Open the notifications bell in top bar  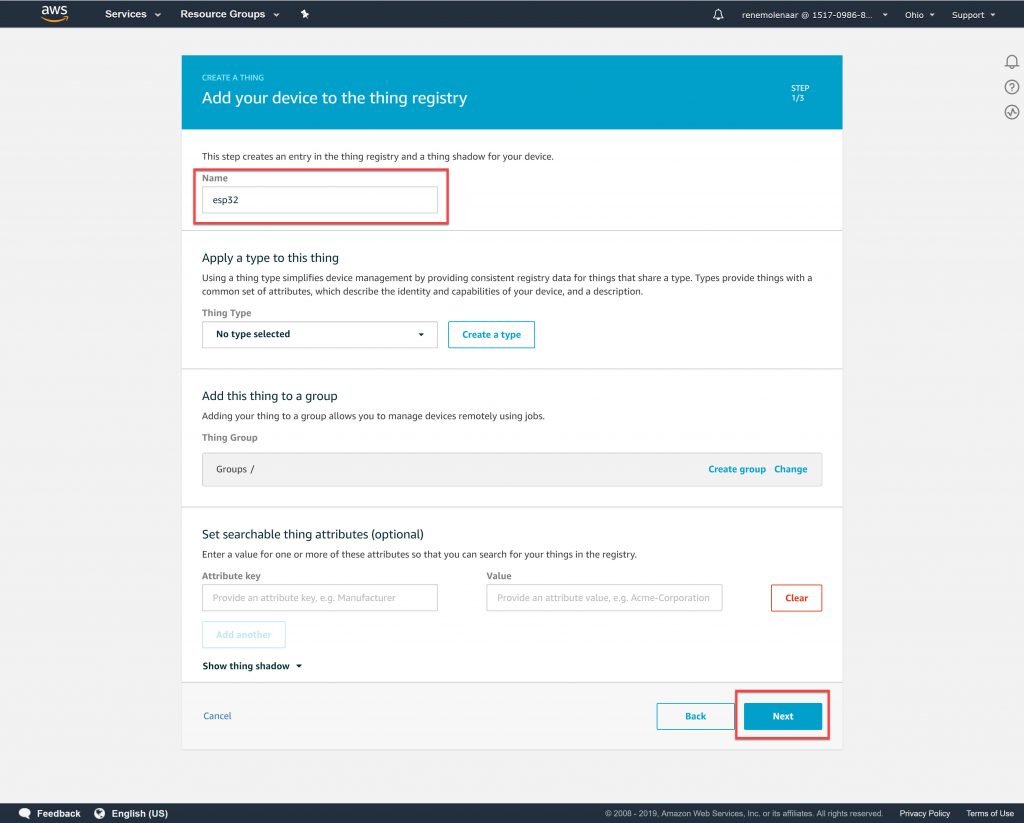(x=718, y=15)
